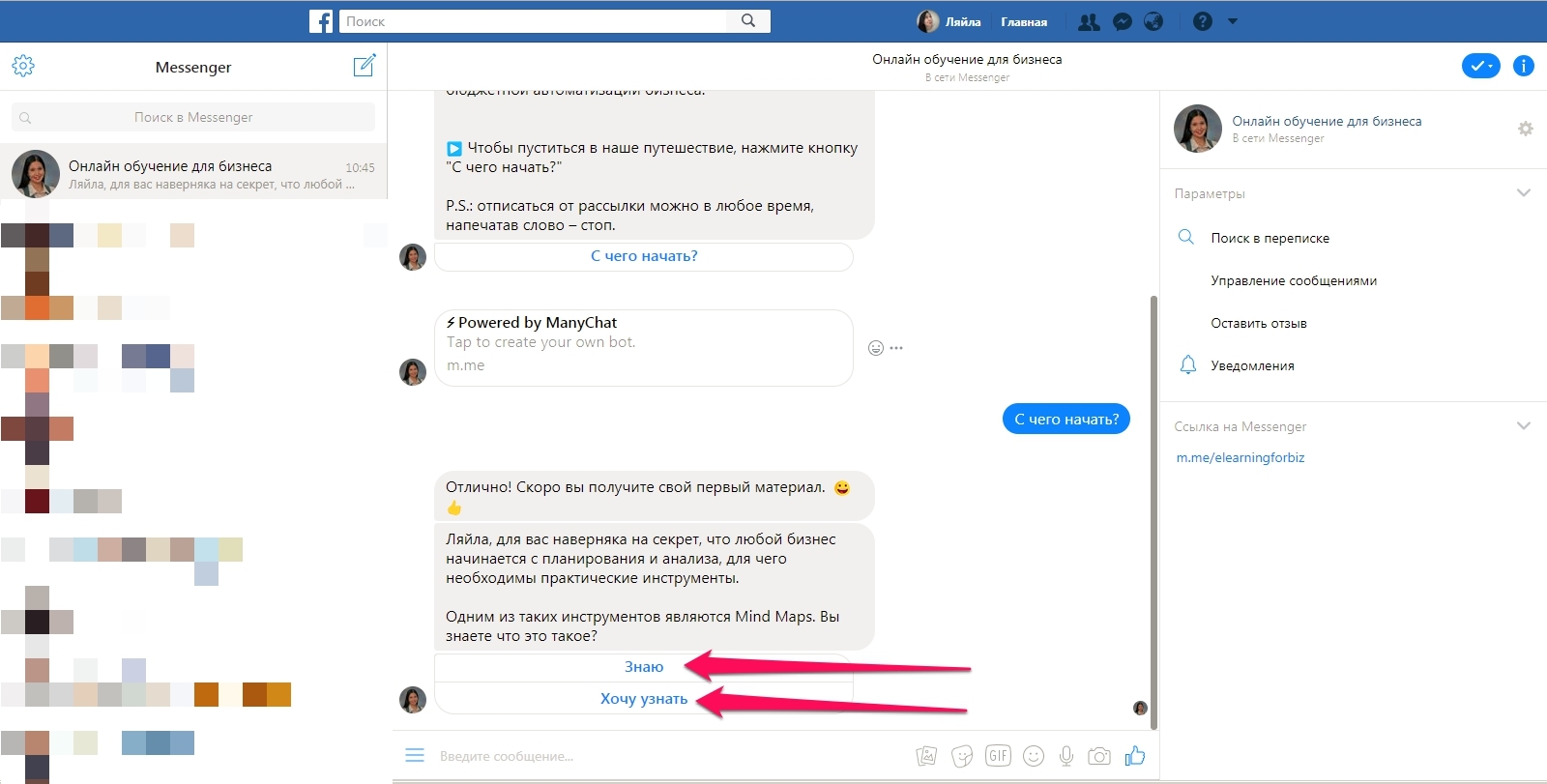Click the Facebook logo icon
Viewport: 1547px width, 784px height.
point(321,21)
